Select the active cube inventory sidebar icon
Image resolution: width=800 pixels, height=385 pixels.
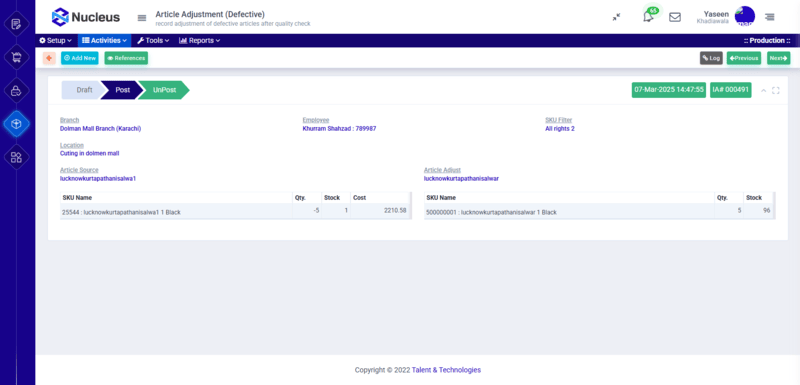click(16, 124)
